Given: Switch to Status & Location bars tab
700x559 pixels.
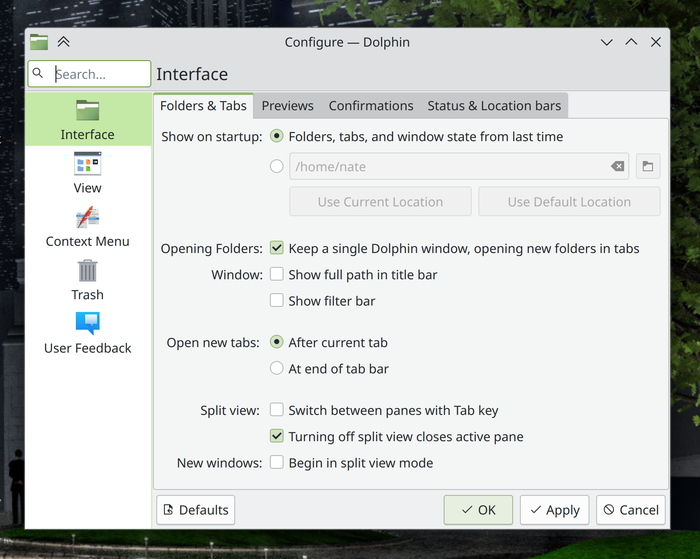Looking at the screenshot, I should click(x=494, y=106).
